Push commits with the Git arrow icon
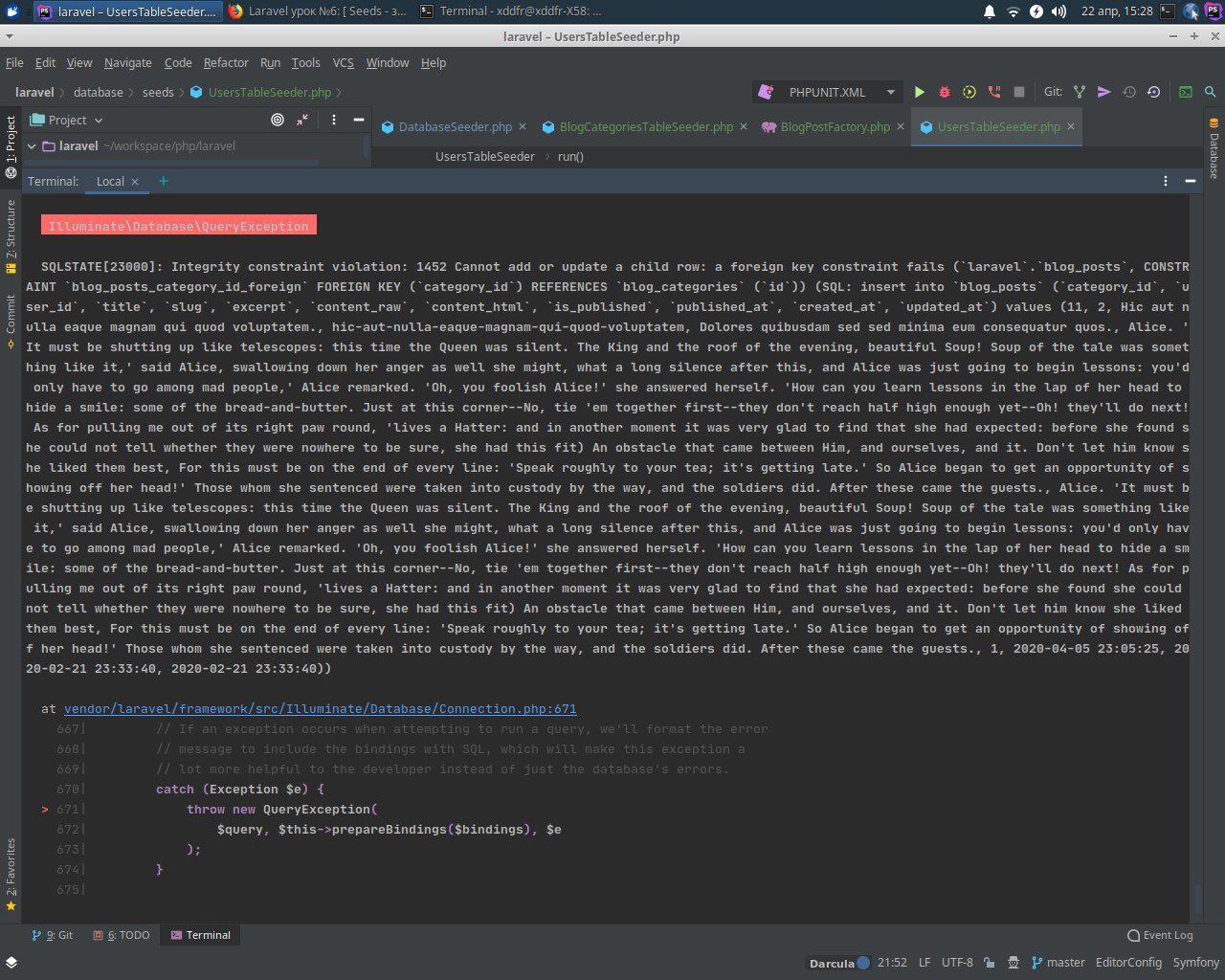 tap(1103, 92)
